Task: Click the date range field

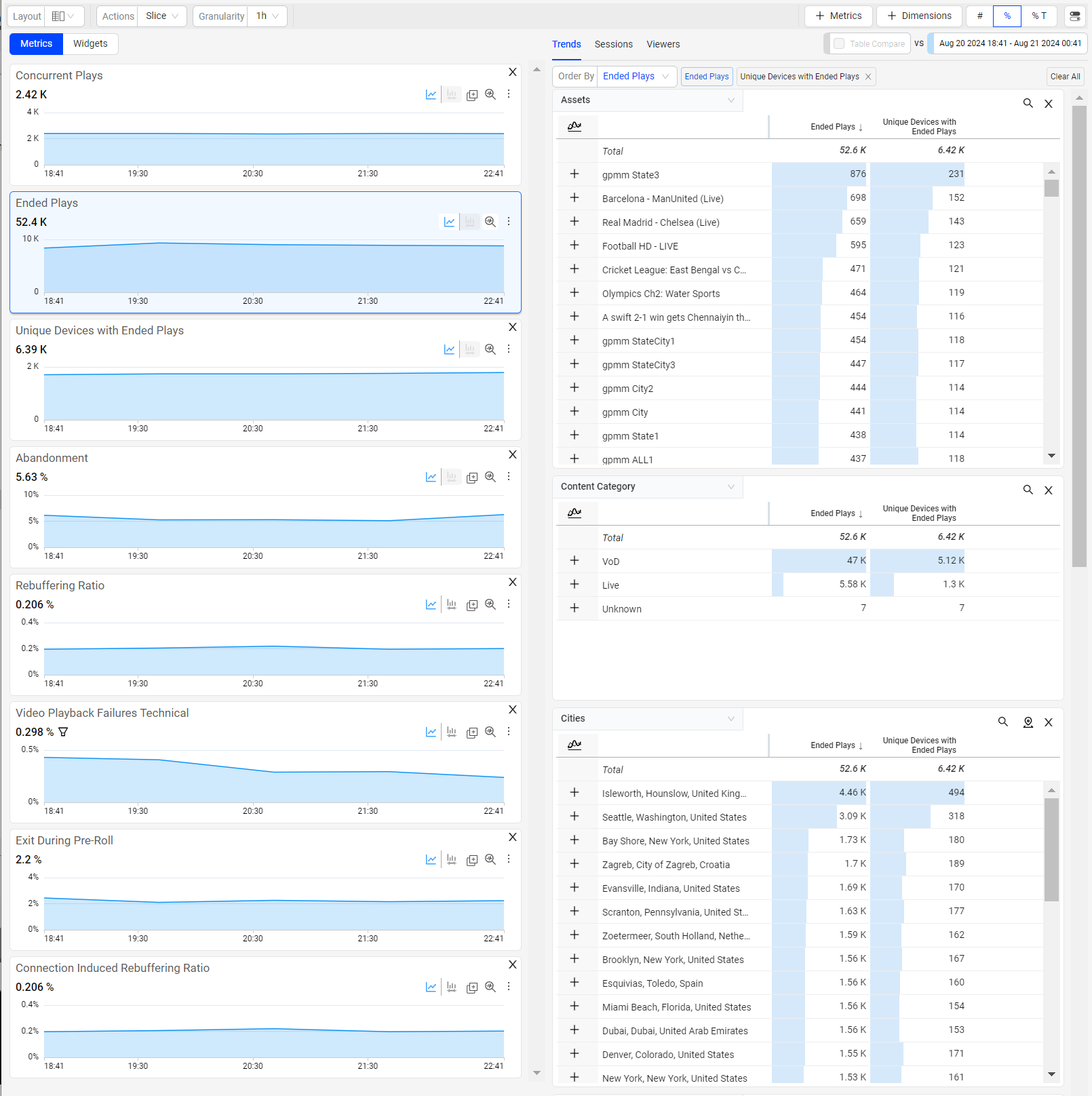Action: coord(1009,43)
